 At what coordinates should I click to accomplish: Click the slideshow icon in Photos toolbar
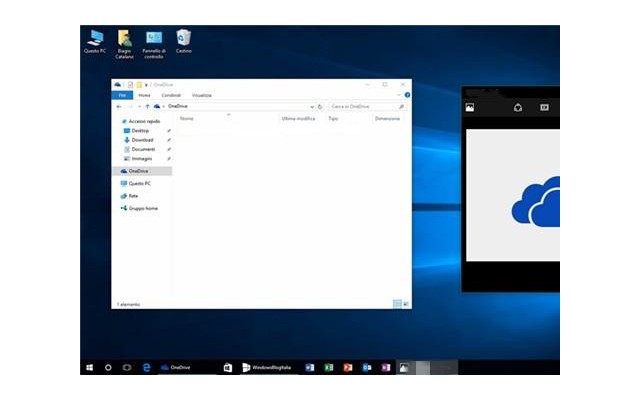(x=544, y=107)
